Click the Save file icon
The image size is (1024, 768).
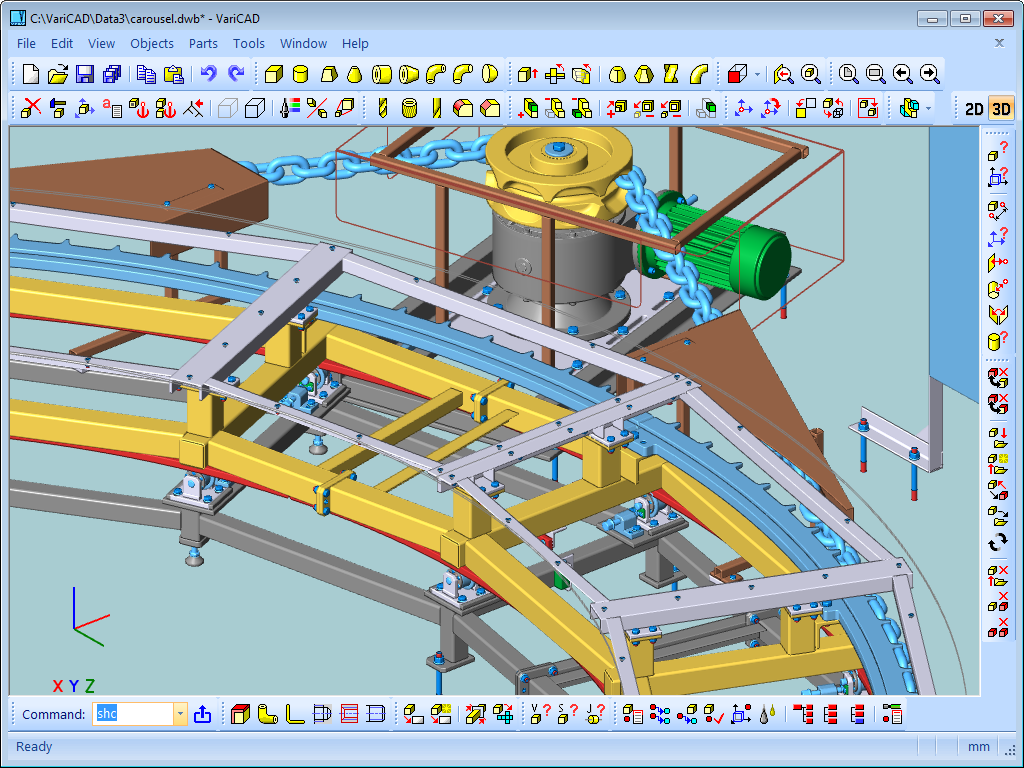(85, 74)
